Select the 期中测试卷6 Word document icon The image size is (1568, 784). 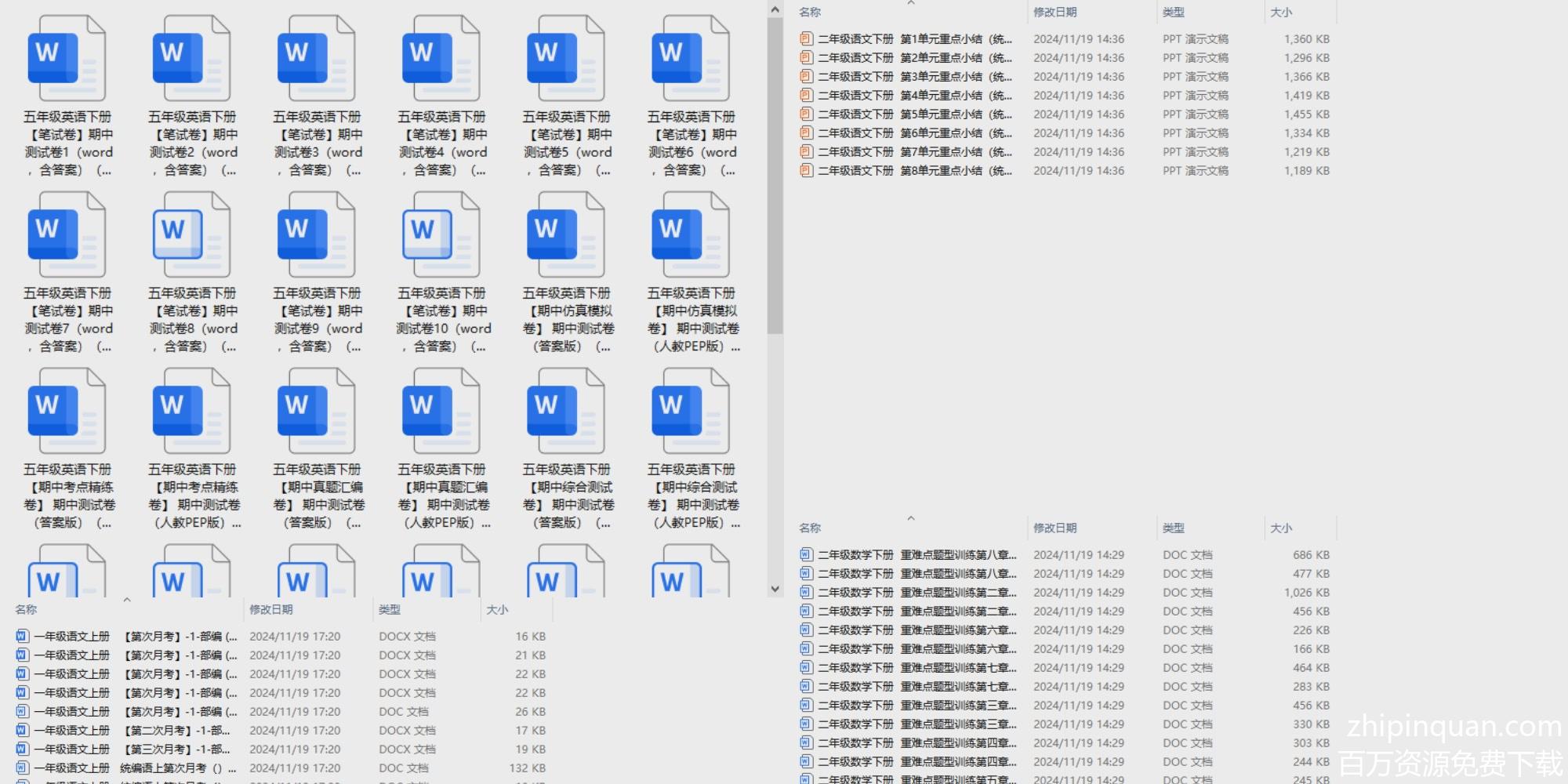pyautogui.click(x=691, y=59)
